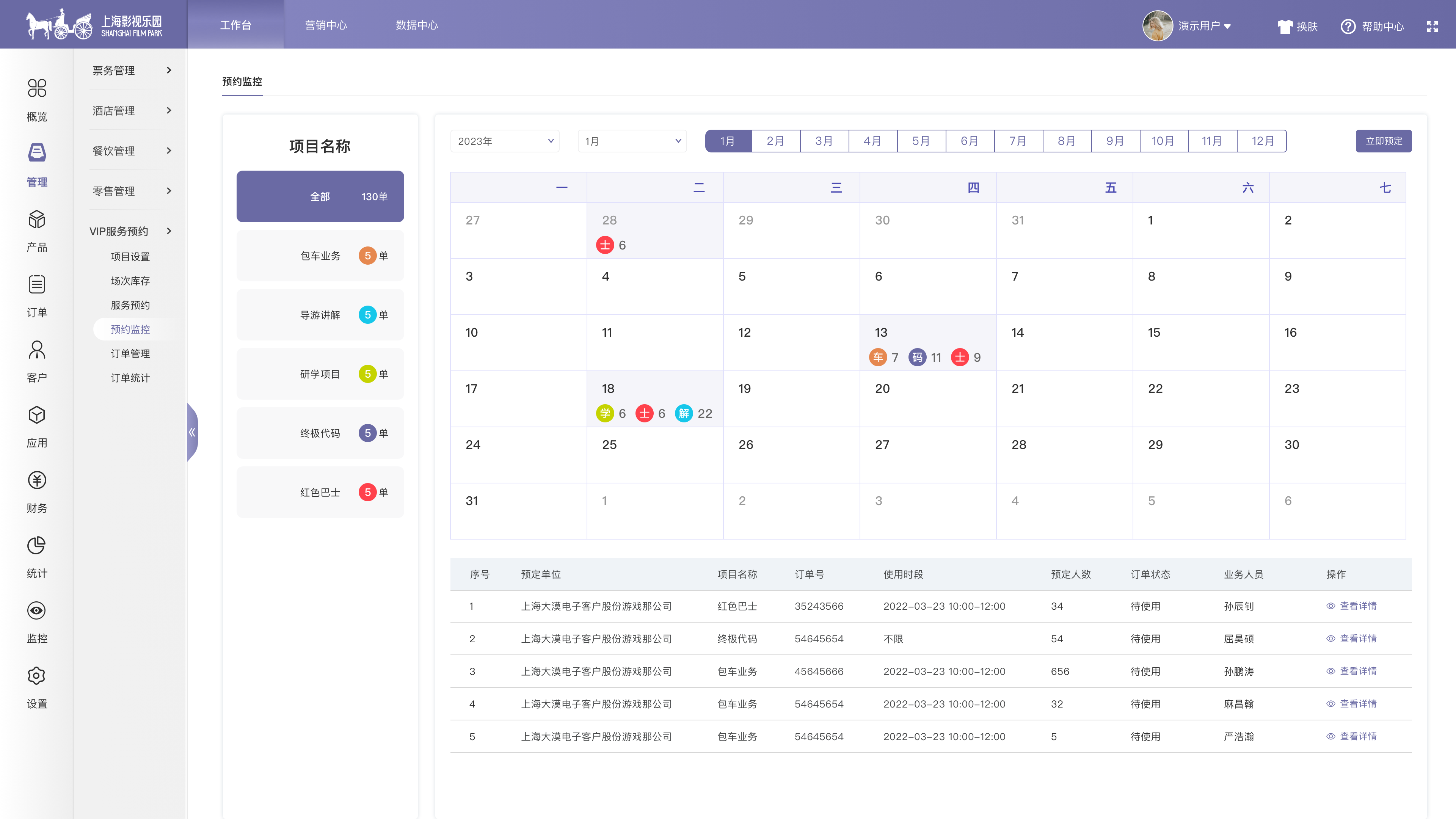Select the 管理 management sidebar icon
The height and width of the screenshot is (819, 1456).
[x=37, y=152]
